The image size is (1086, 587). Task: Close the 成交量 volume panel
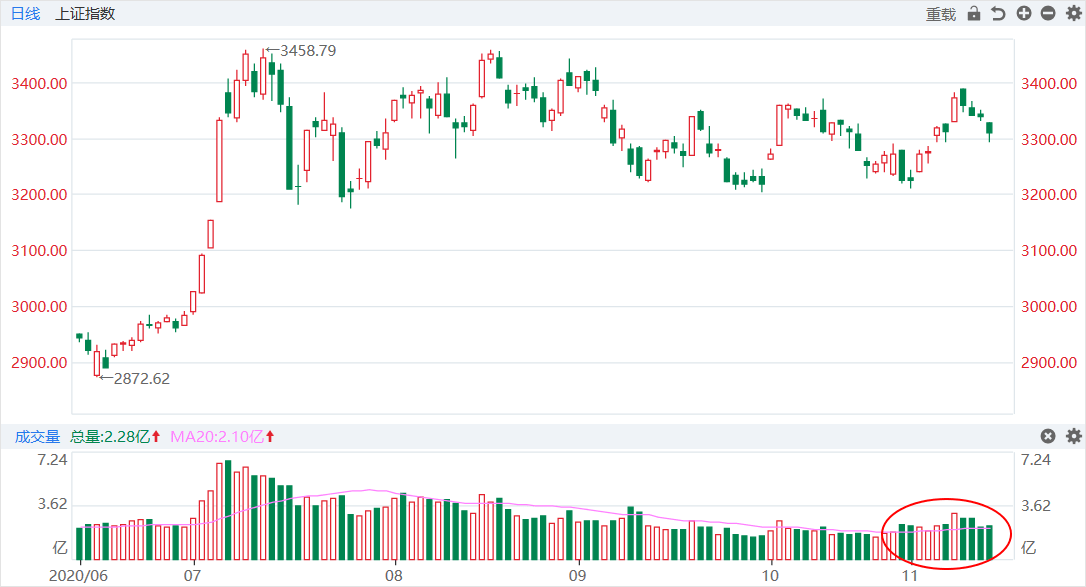pyautogui.click(x=1048, y=436)
